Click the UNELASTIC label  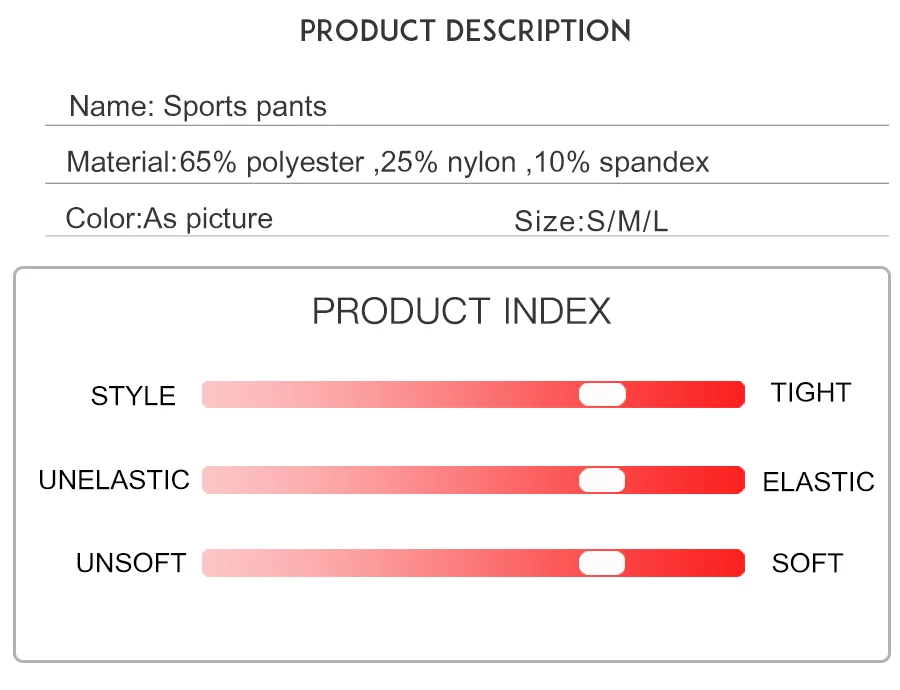pyautogui.click(x=114, y=480)
